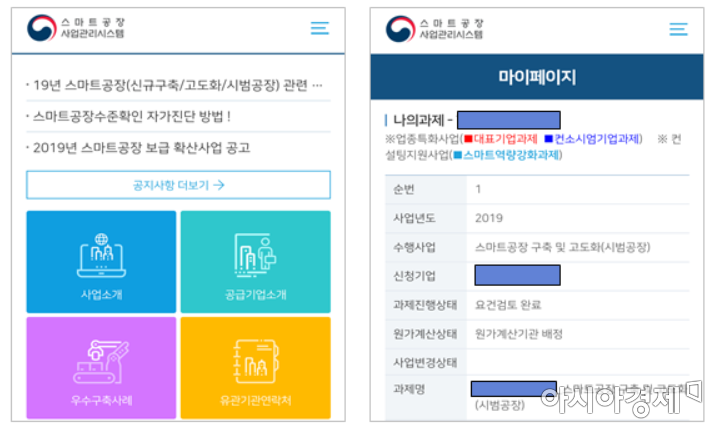The height and width of the screenshot is (434, 719).
Task: Click the blue 컨소시엄기업과제 legend marker
Action: (x=550, y=138)
